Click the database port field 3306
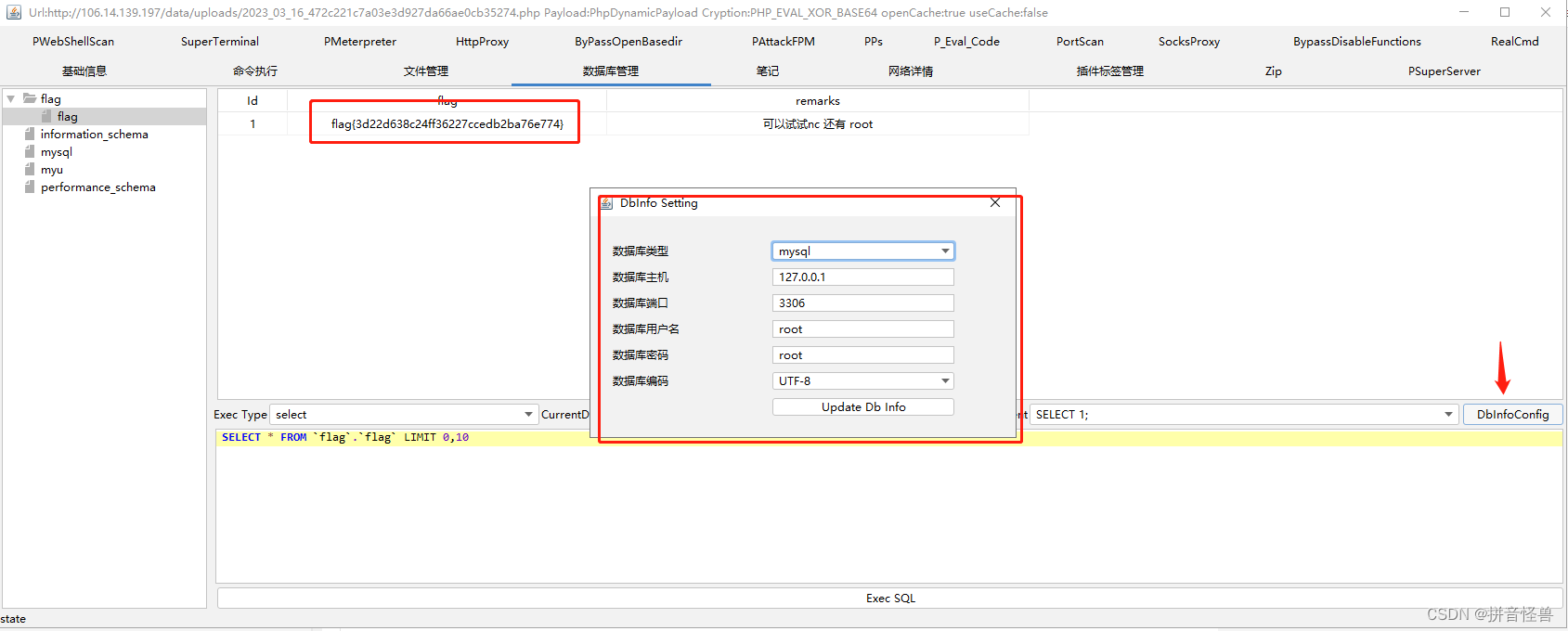Image resolution: width=1568 pixels, height=631 pixels. tap(863, 303)
